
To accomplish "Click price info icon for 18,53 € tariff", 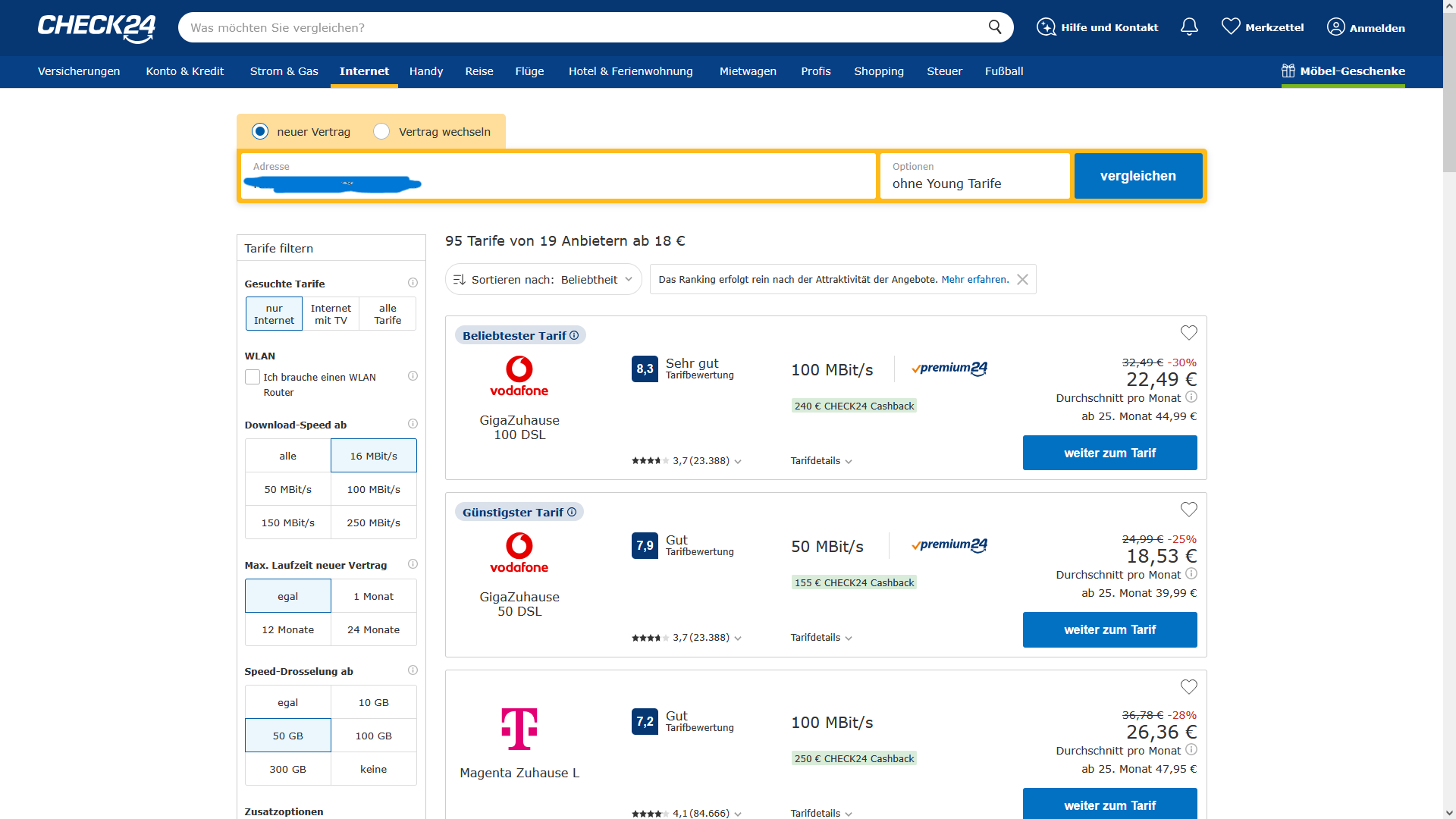I will point(1191,574).
